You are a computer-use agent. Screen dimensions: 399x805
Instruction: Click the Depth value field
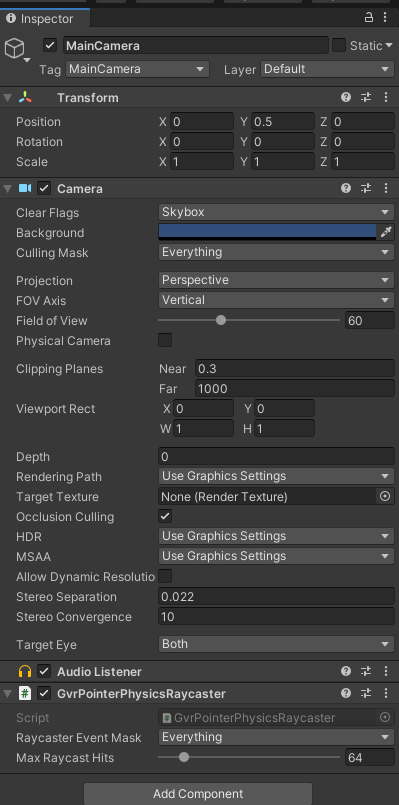click(276, 456)
